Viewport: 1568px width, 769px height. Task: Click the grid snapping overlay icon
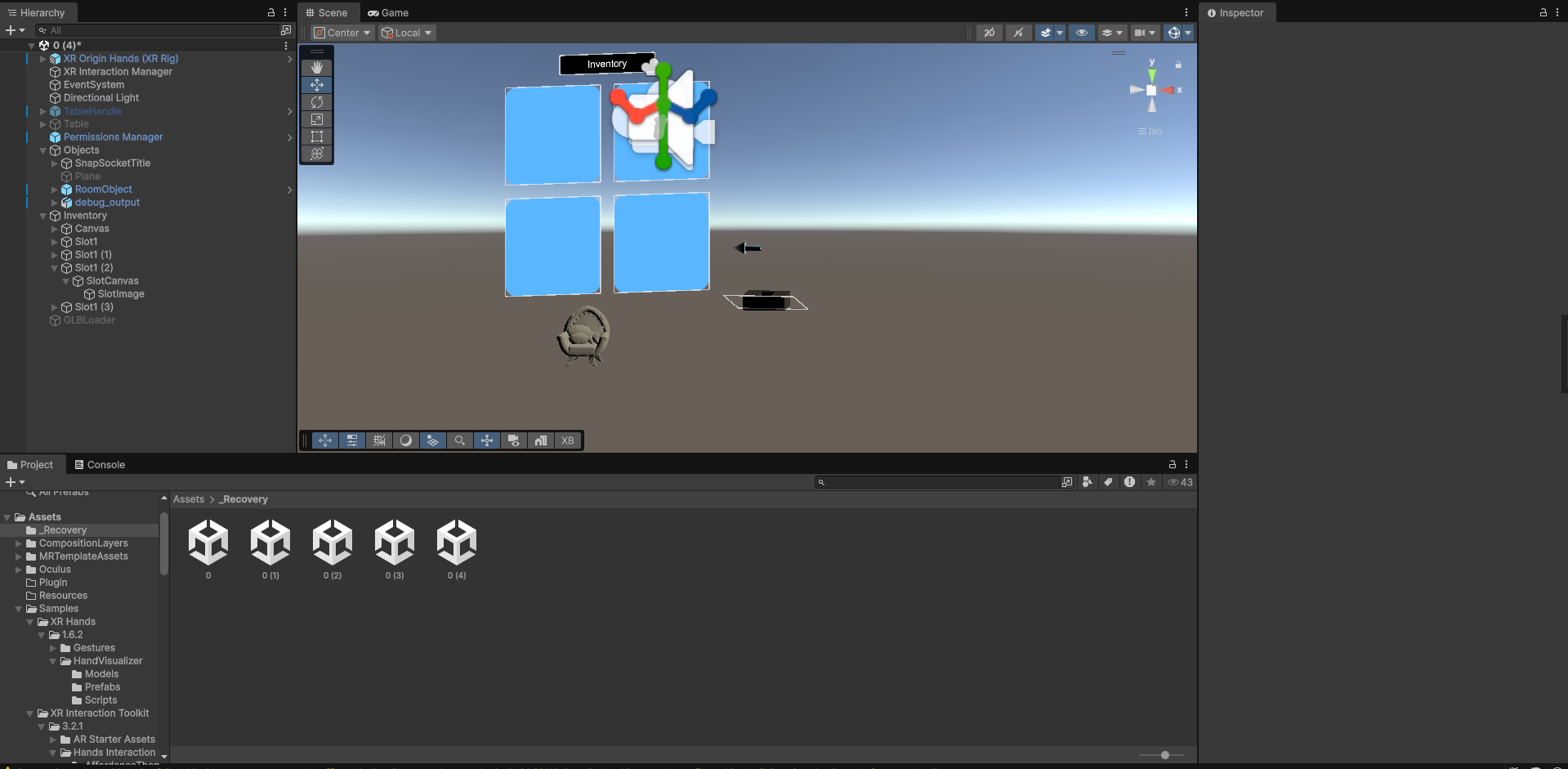(x=379, y=440)
